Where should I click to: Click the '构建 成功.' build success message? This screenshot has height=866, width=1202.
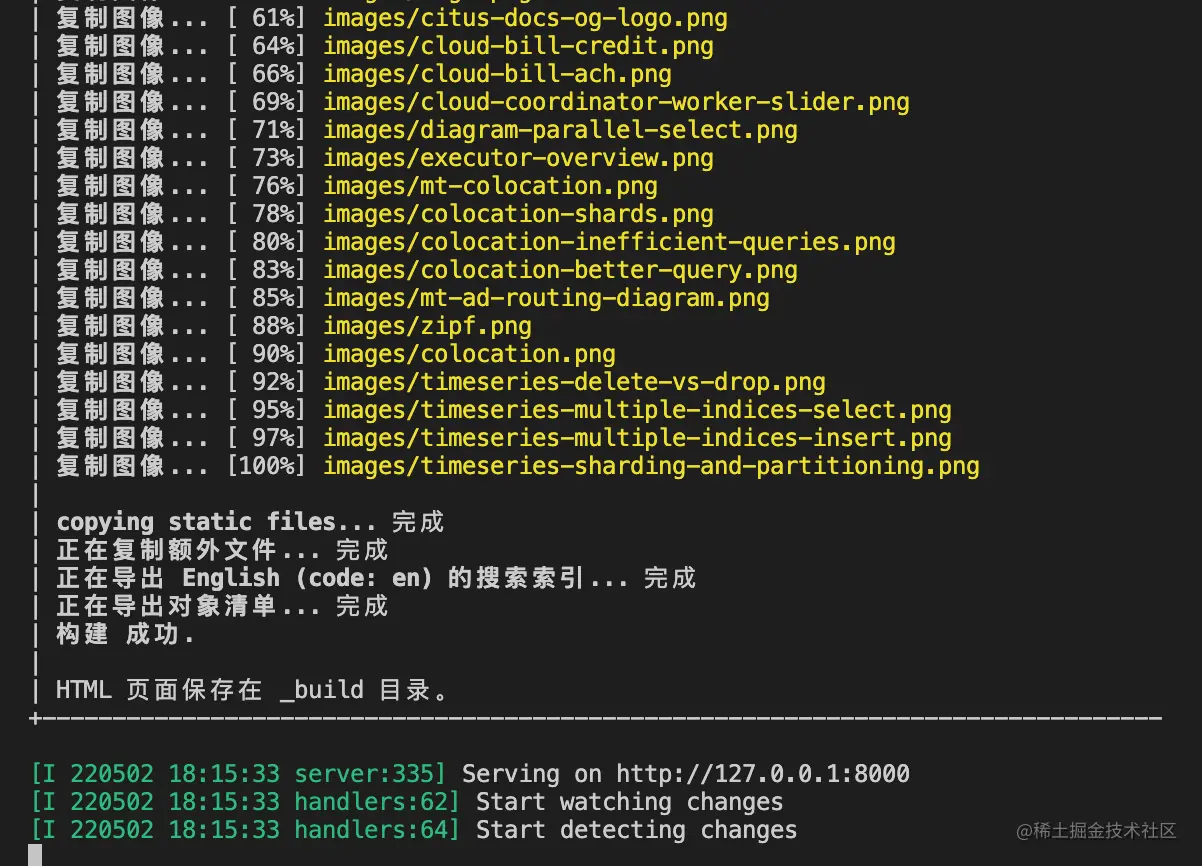(125, 634)
